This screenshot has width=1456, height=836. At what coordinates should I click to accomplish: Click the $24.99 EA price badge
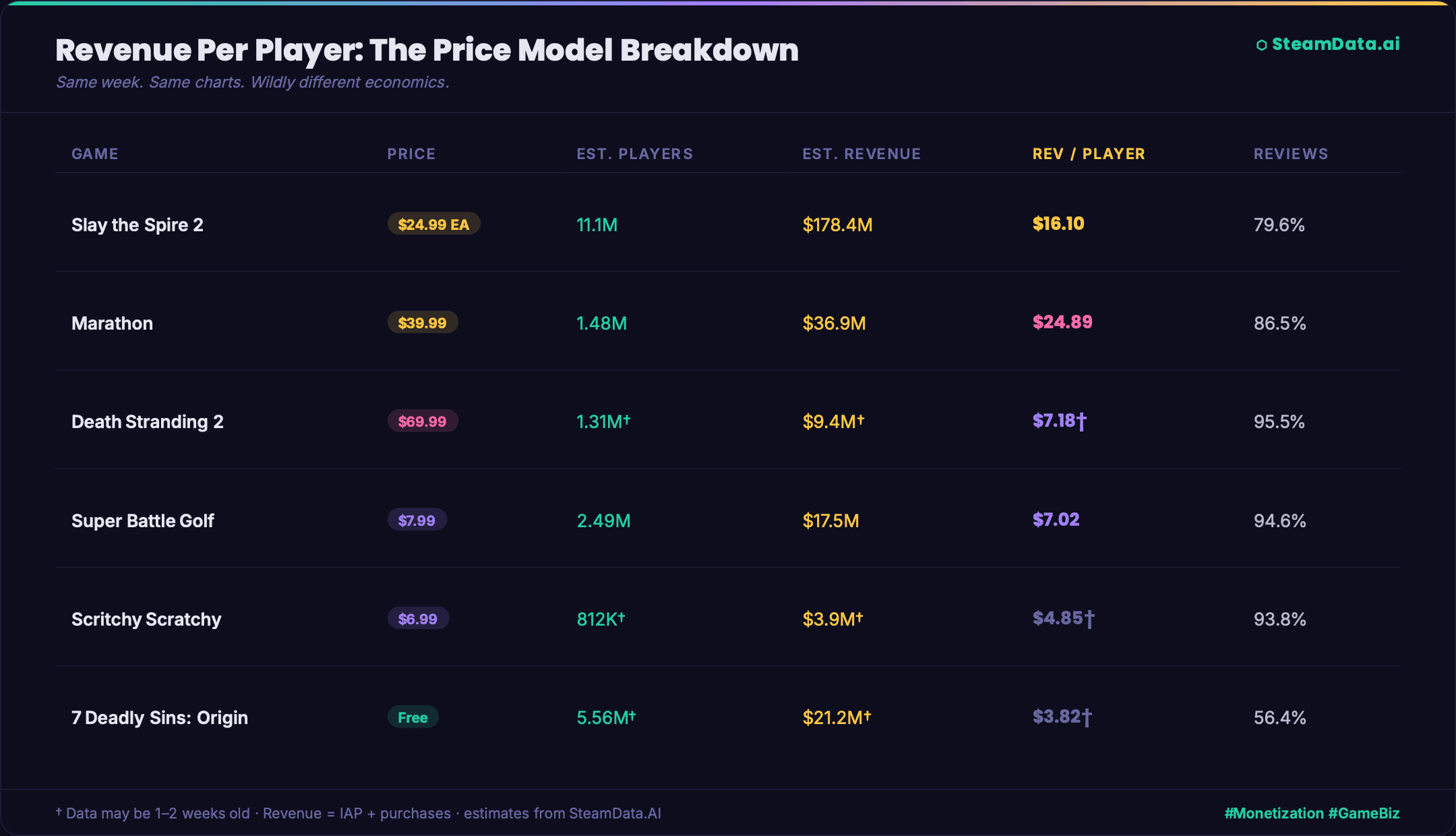433,225
